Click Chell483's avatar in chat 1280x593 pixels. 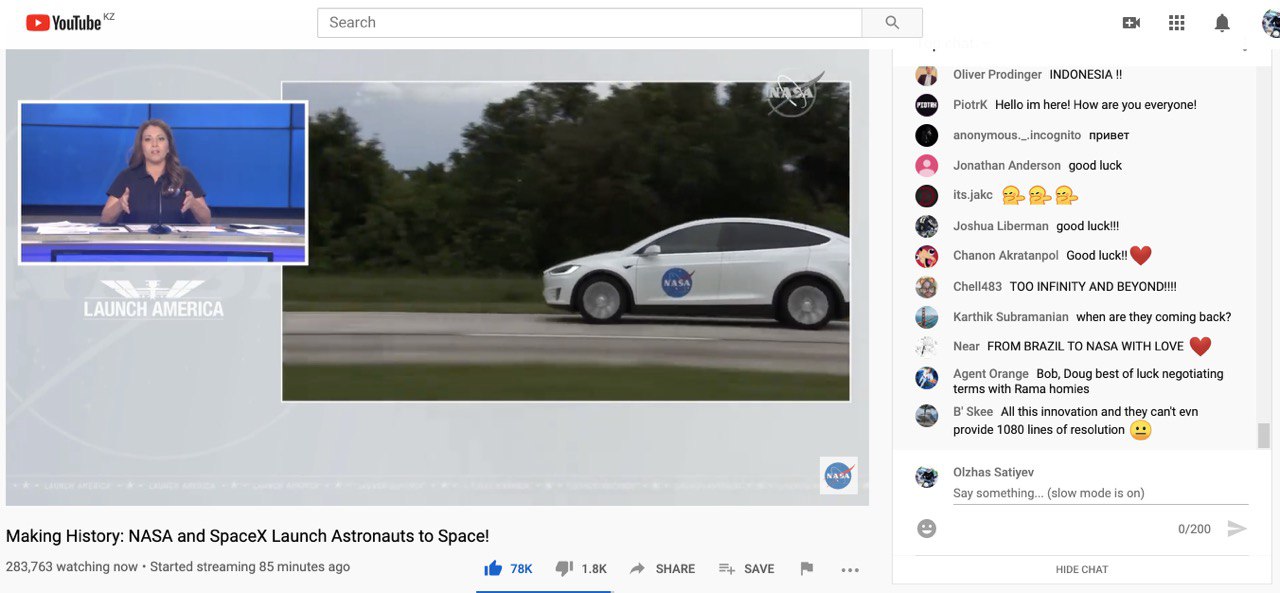click(927, 287)
